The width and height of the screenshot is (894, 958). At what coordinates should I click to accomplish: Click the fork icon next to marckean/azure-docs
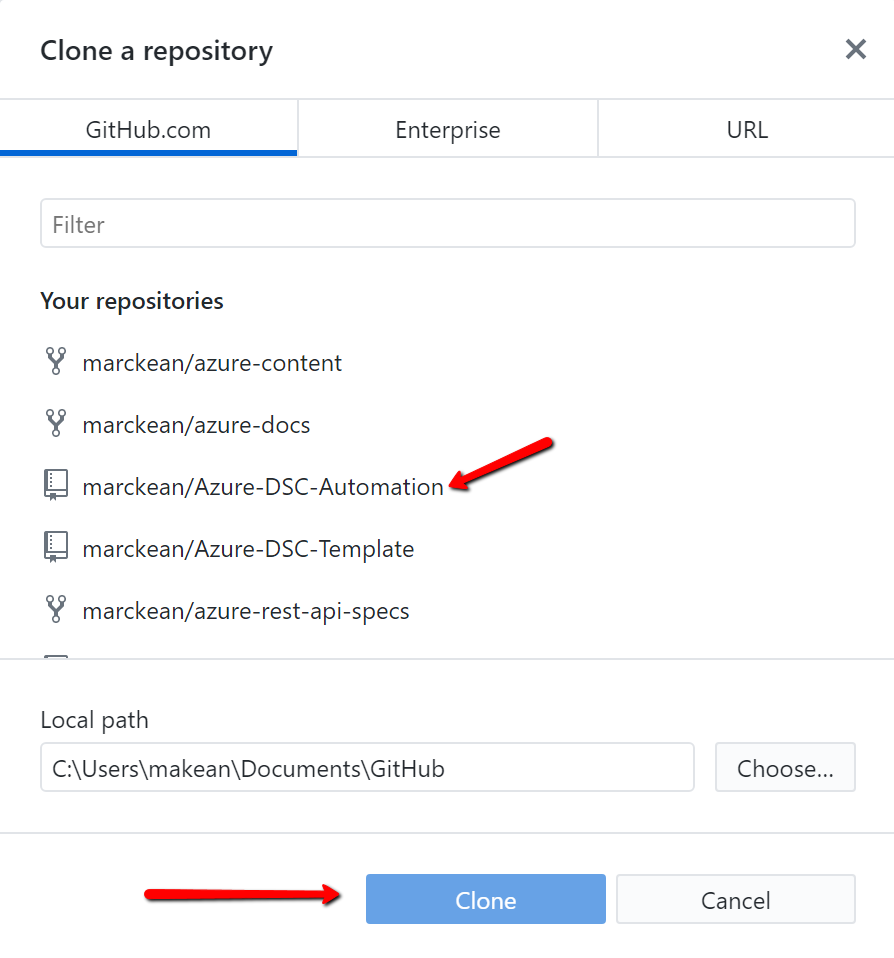(x=56, y=425)
